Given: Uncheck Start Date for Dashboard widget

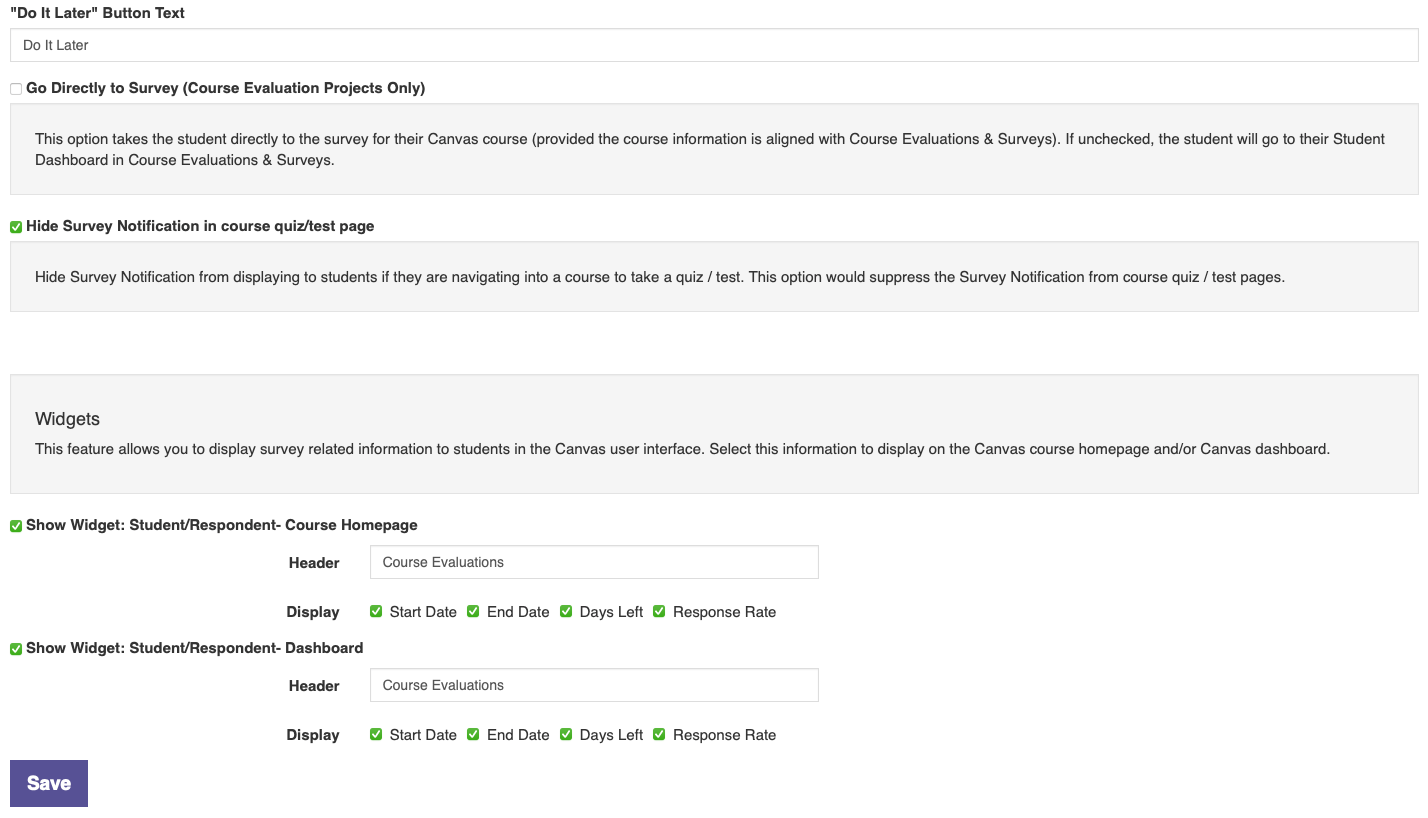Looking at the screenshot, I should (x=375, y=734).
